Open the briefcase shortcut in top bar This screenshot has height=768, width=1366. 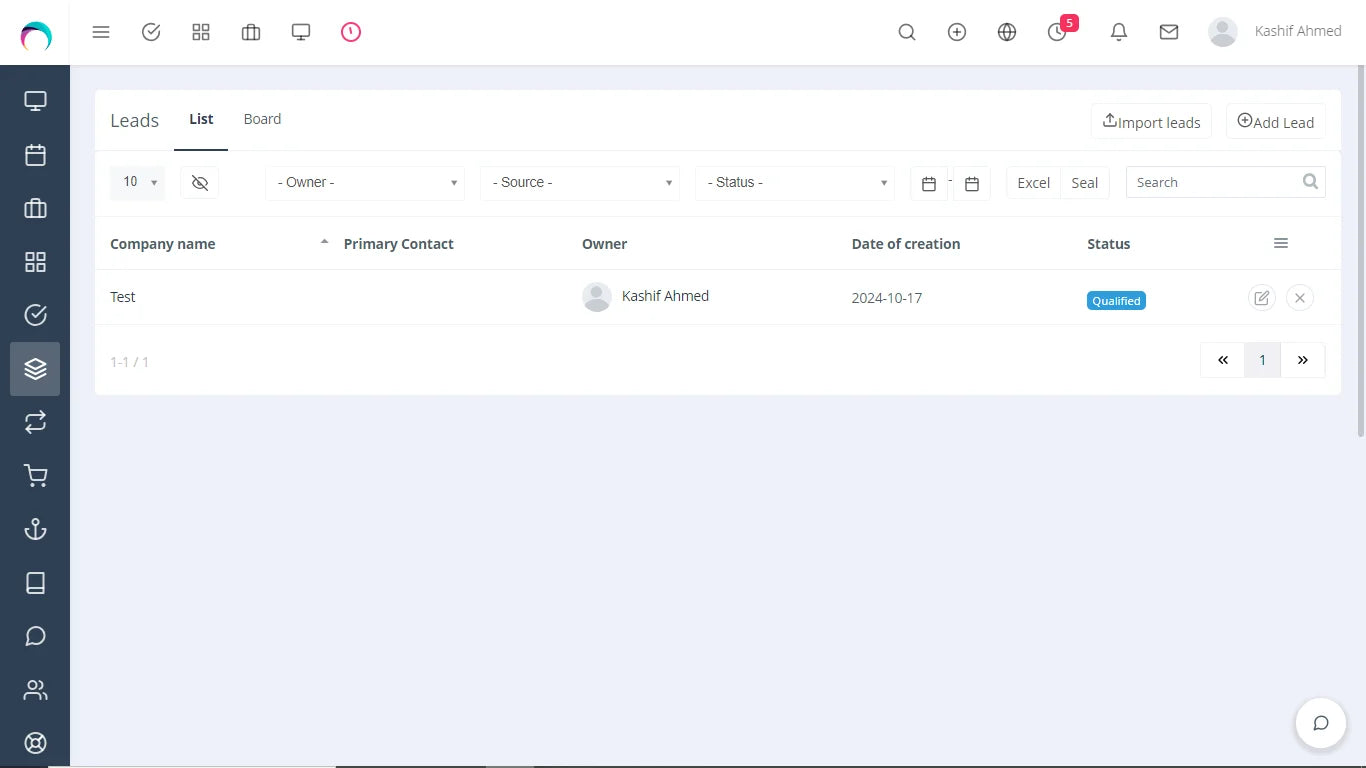click(251, 32)
